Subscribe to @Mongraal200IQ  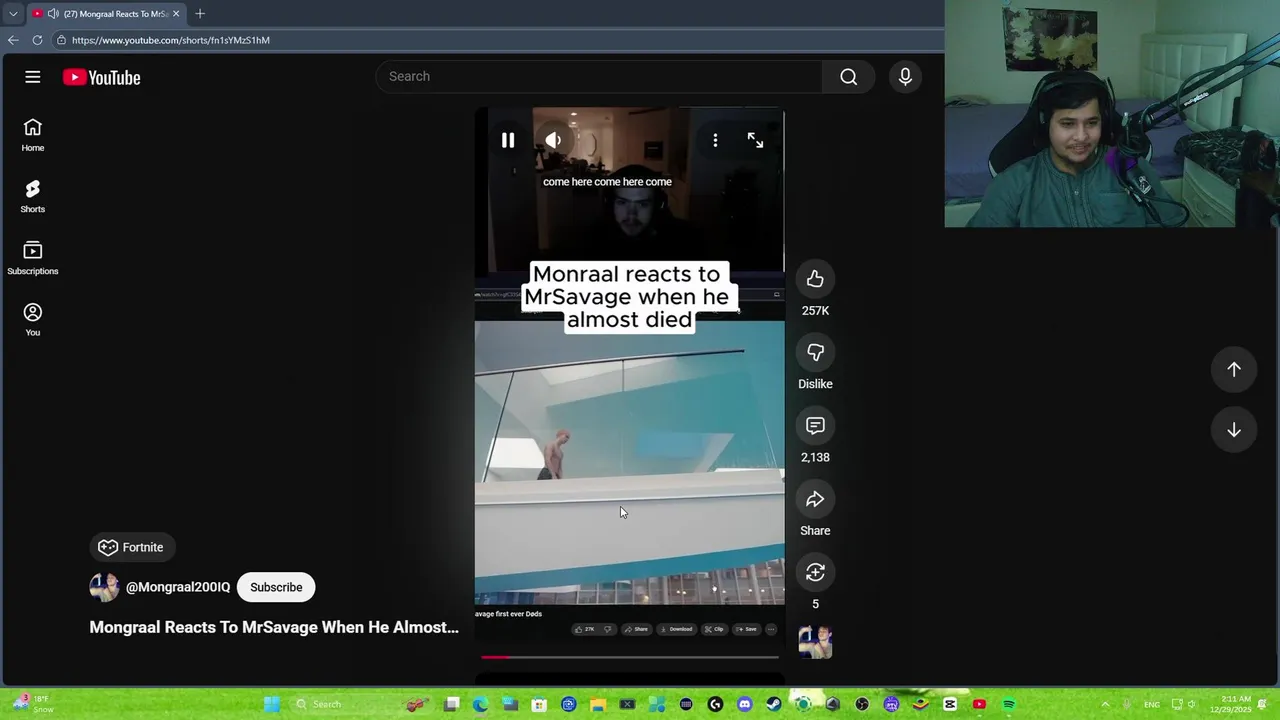click(x=276, y=587)
